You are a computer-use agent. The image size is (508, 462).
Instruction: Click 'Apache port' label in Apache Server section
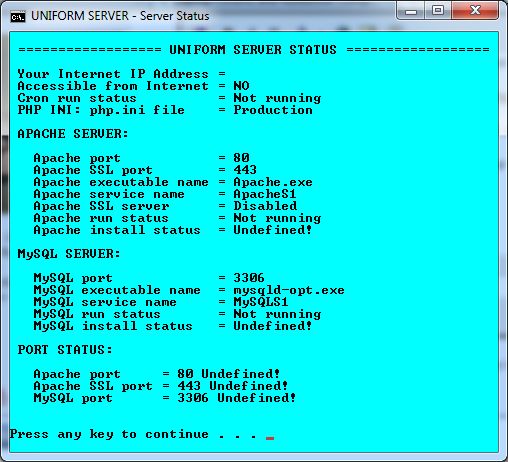tap(77, 158)
